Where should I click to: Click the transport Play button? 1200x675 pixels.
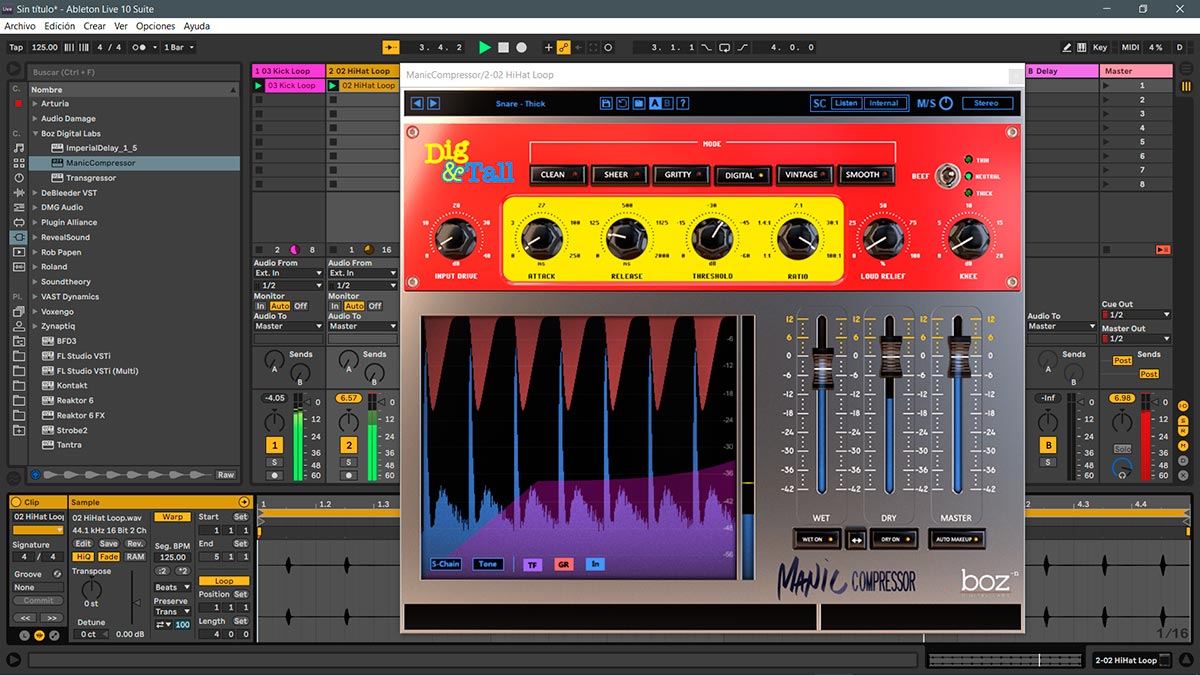[x=485, y=47]
